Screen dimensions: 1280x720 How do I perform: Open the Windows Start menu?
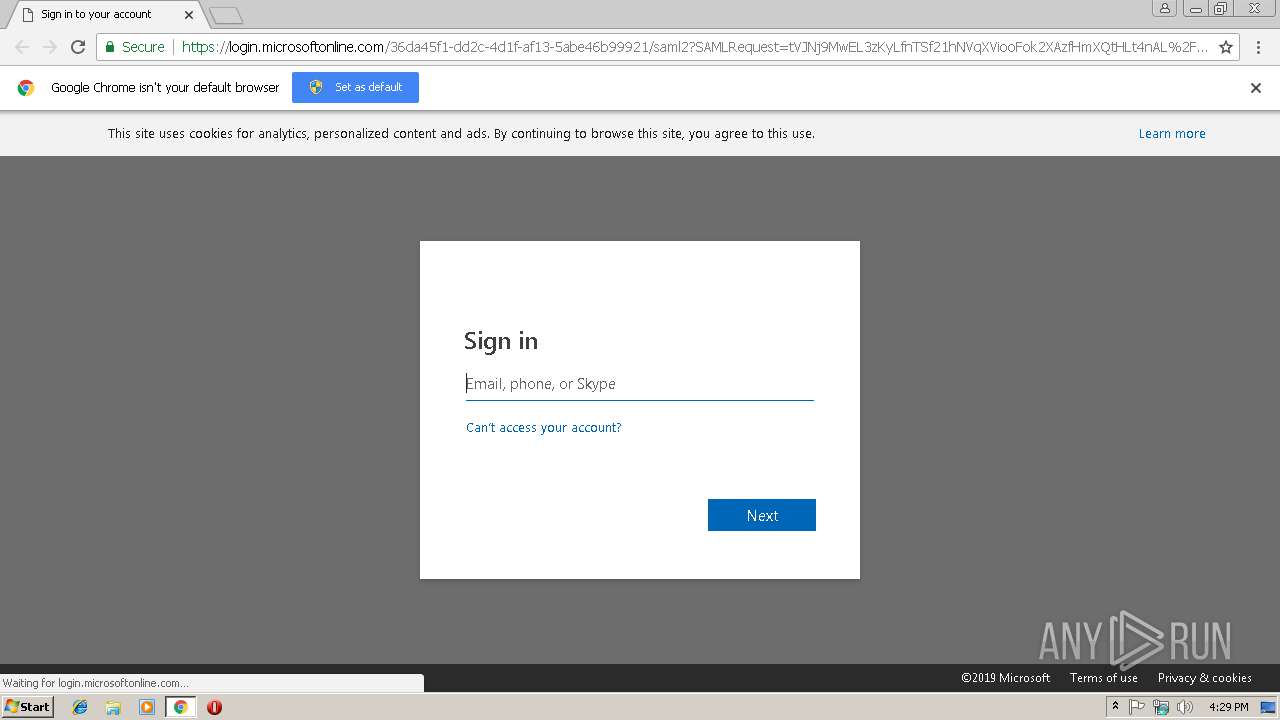coord(28,707)
